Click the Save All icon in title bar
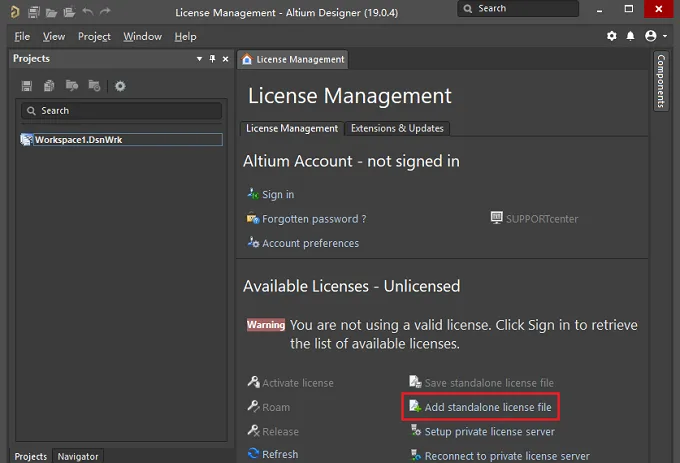The image size is (680, 463). [34, 12]
